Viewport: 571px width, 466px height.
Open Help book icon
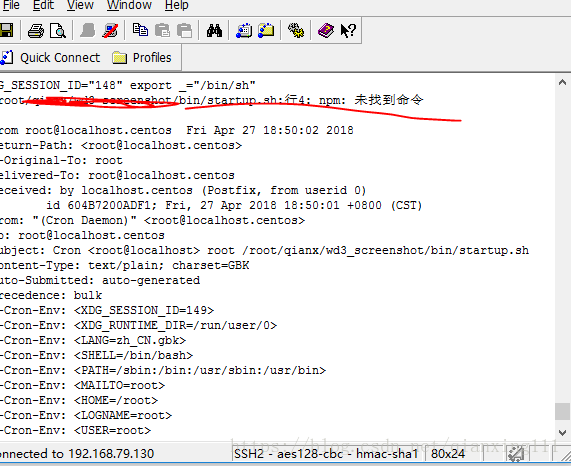coord(326,31)
